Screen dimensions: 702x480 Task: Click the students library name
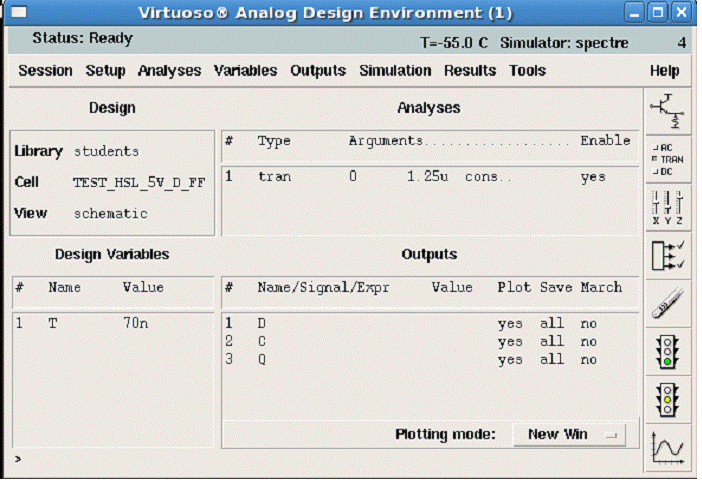tap(106, 152)
